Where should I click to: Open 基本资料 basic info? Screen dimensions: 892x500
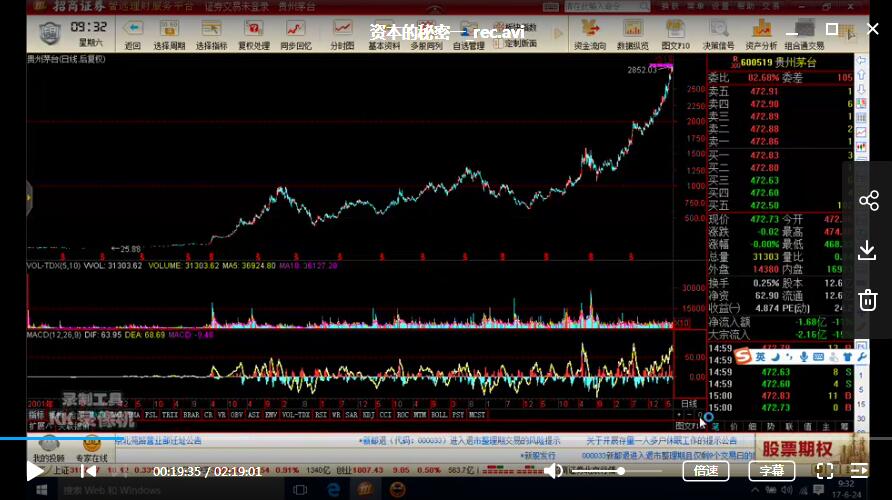(384, 35)
